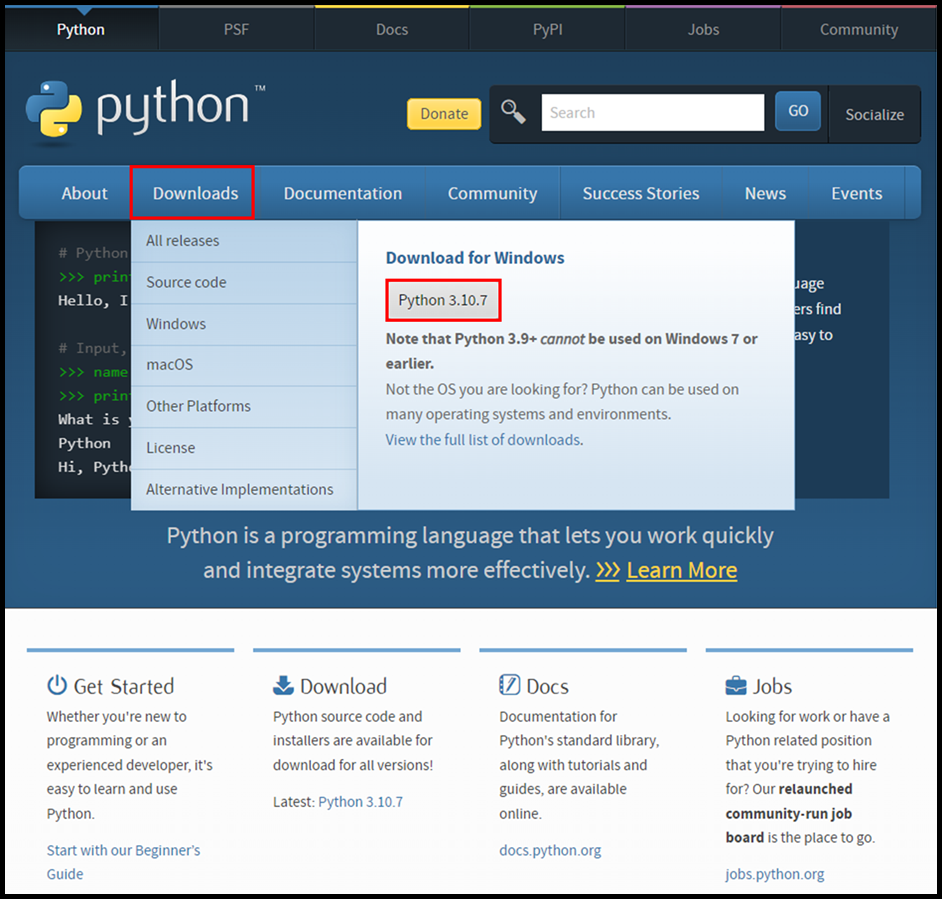Switch to the Docs top bar tab

[x=392, y=29]
